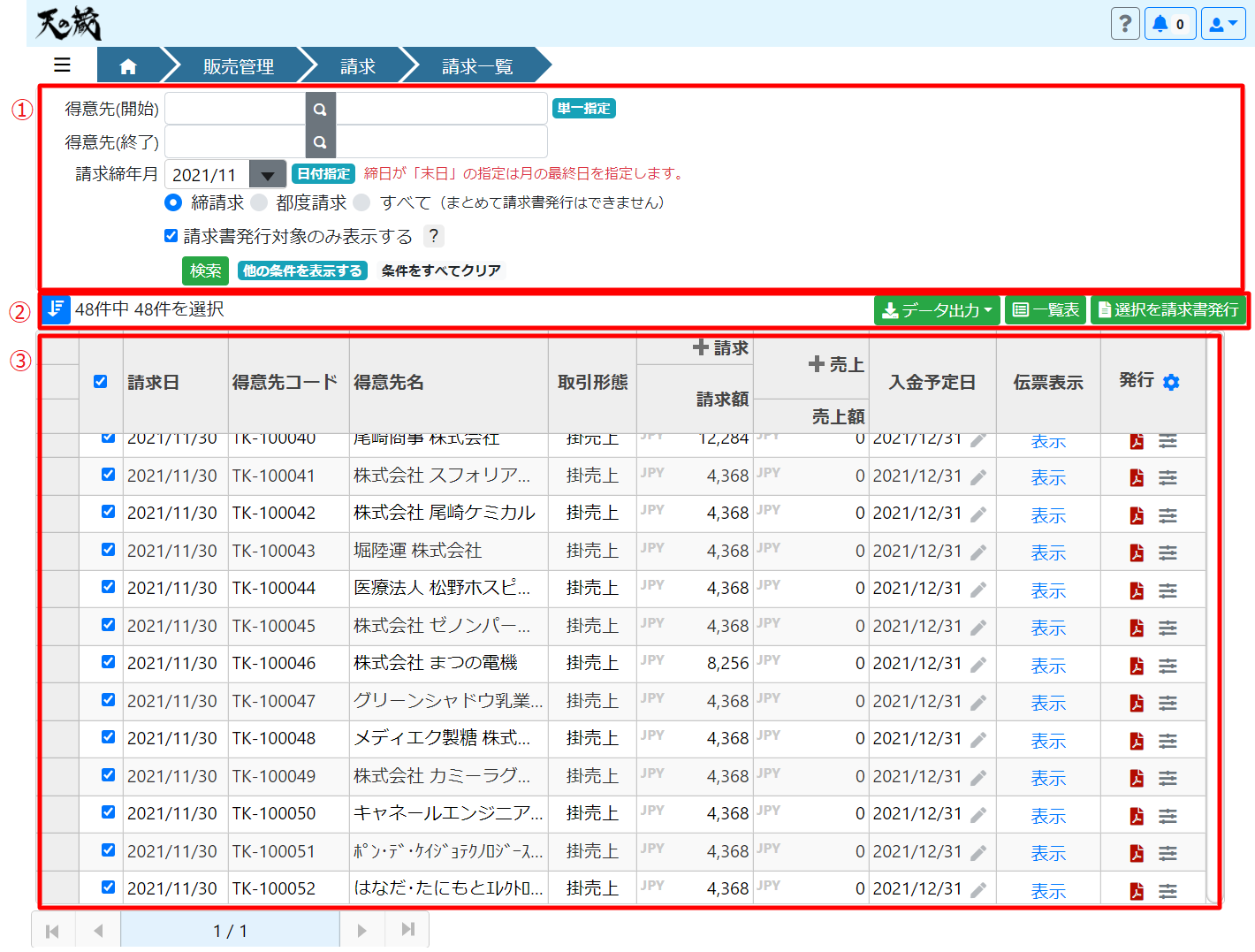This screenshot has width=1255, height=952.
Task: Toggle select-all checkbox in table header
Action: coord(101,382)
